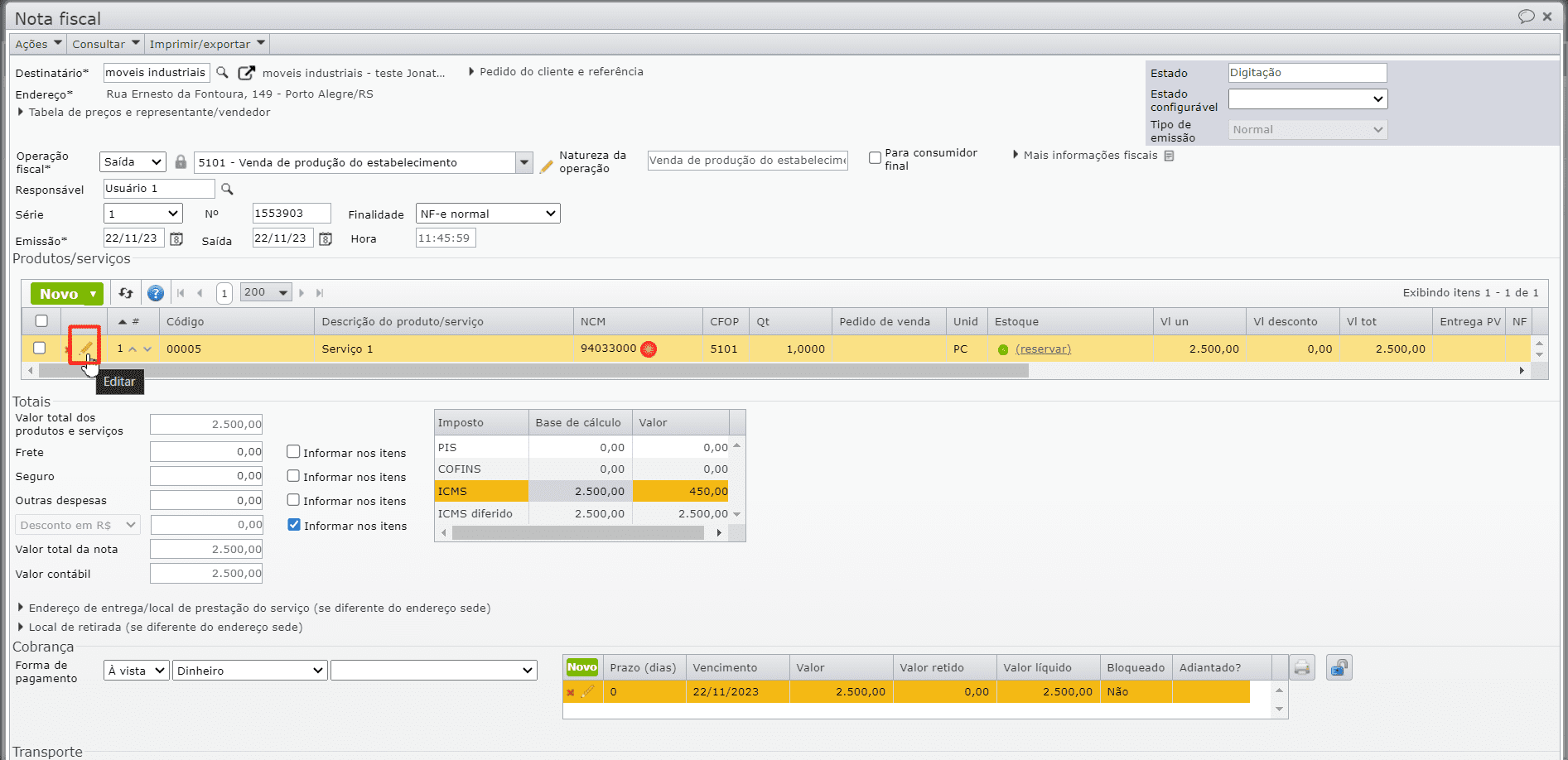
Task: Expand Mais informações fiscais section
Action: point(1090,155)
